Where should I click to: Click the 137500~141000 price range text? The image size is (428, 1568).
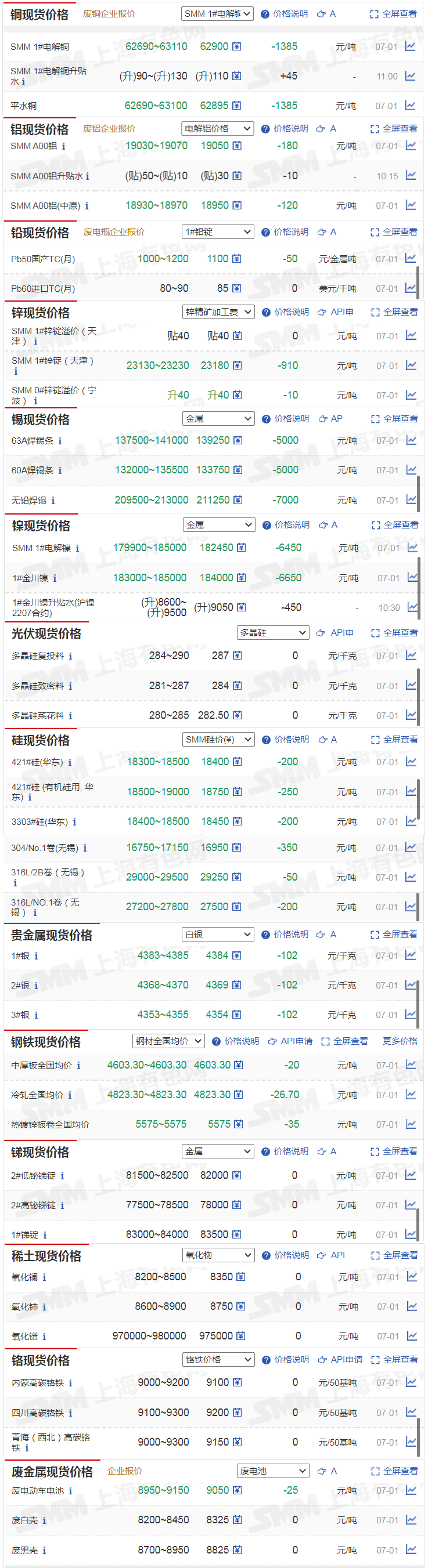click(152, 440)
